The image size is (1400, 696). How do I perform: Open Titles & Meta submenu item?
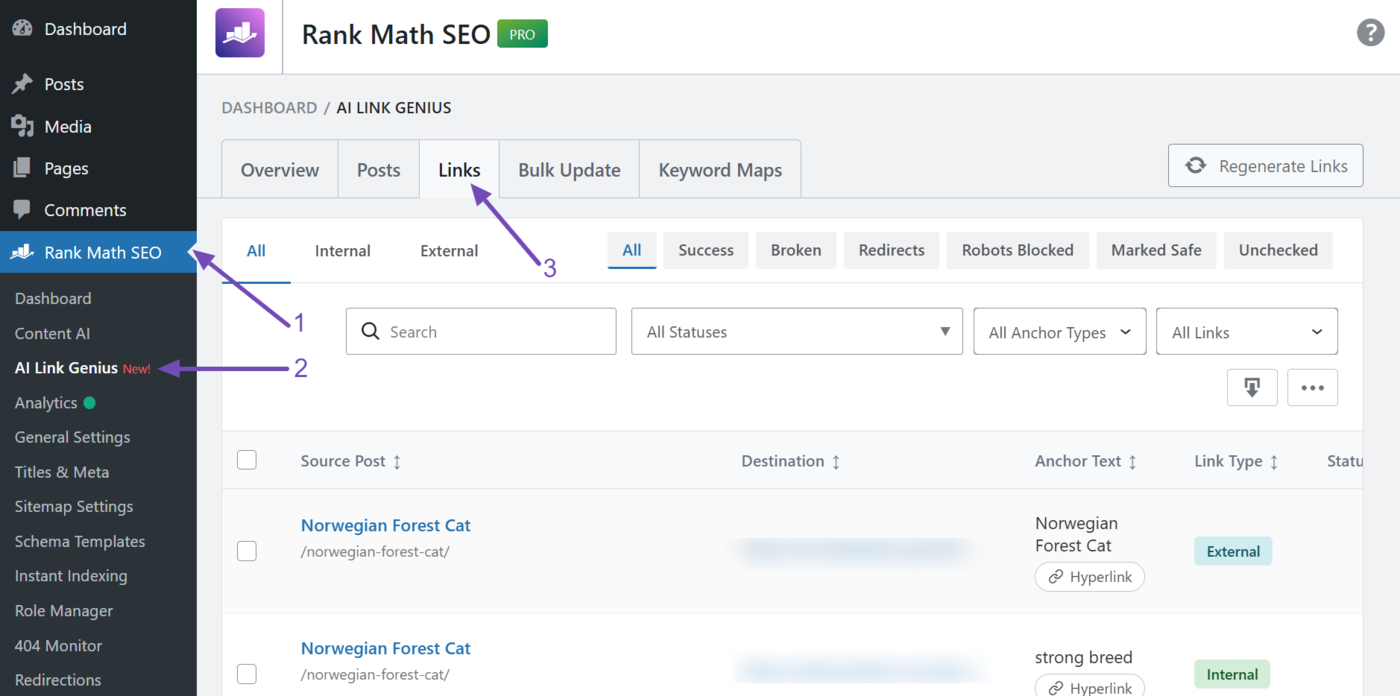click(x=62, y=472)
